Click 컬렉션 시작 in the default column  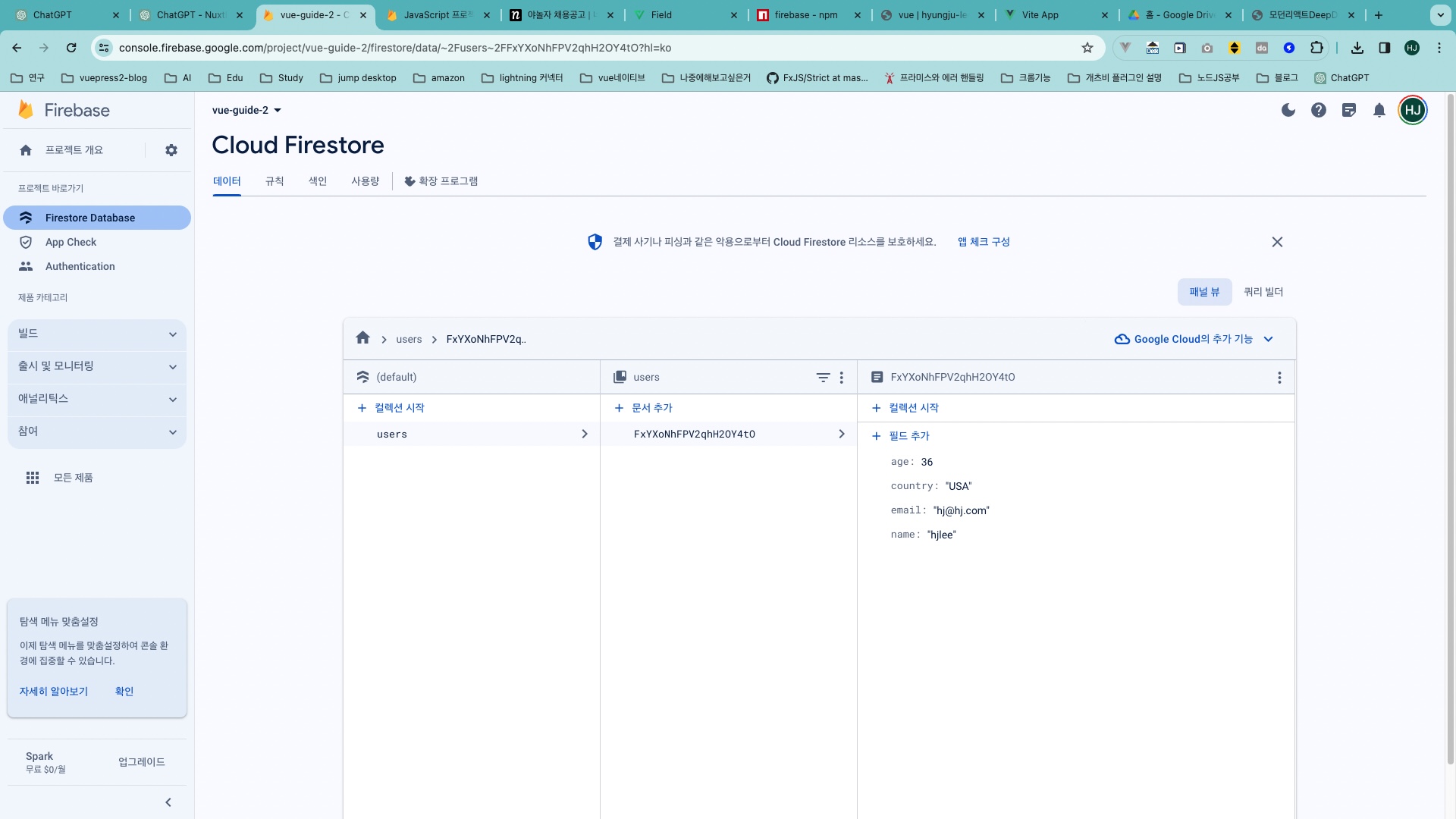391,408
